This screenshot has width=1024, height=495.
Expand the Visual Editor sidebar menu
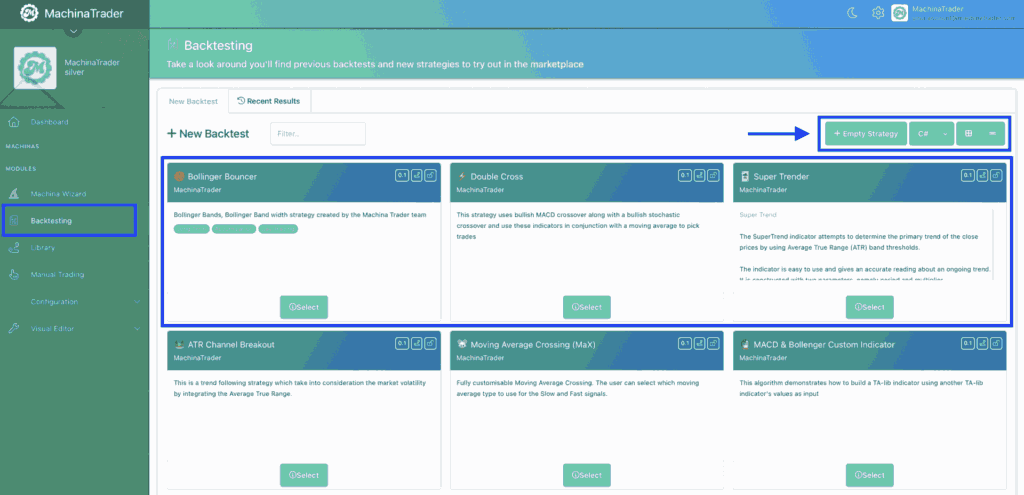coord(137,328)
